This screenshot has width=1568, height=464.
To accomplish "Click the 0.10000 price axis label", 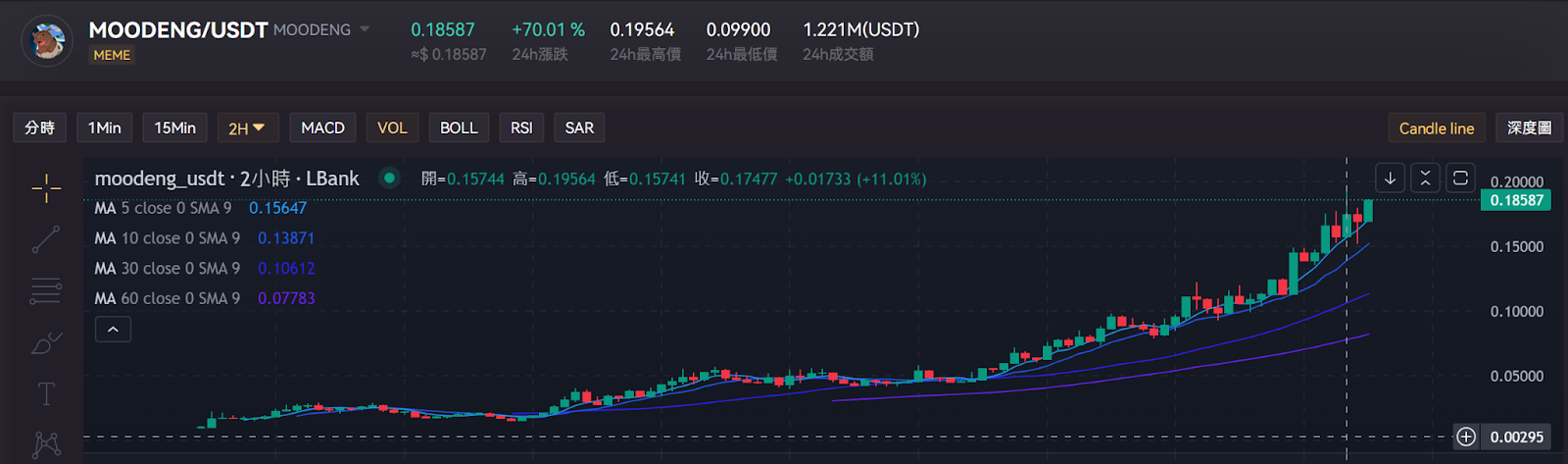I will point(1516,311).
